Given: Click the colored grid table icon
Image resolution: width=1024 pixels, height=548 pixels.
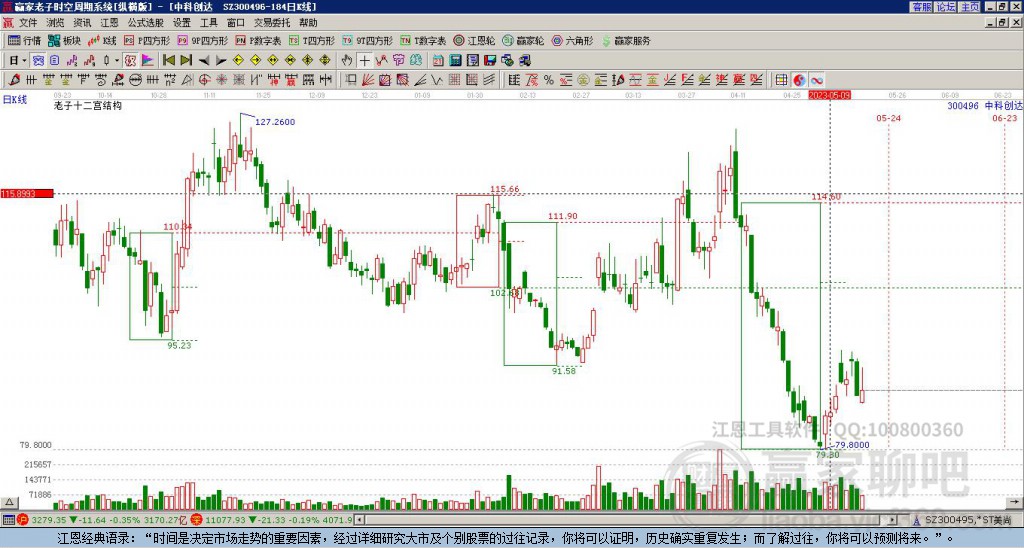Looking at the screenshot, I should click(782, 80).
